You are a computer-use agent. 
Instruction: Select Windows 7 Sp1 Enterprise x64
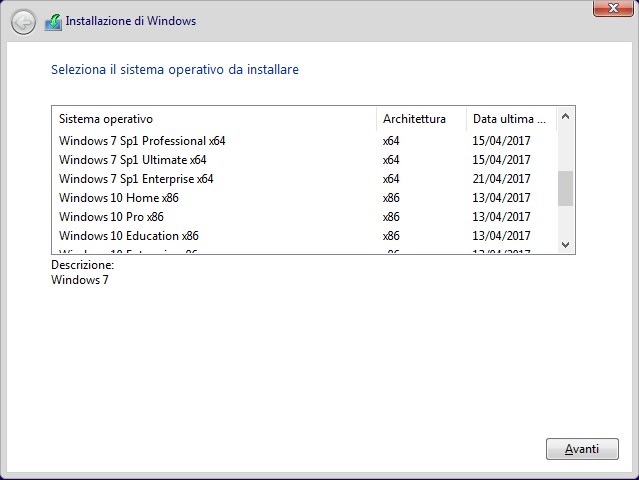[304, 179]
